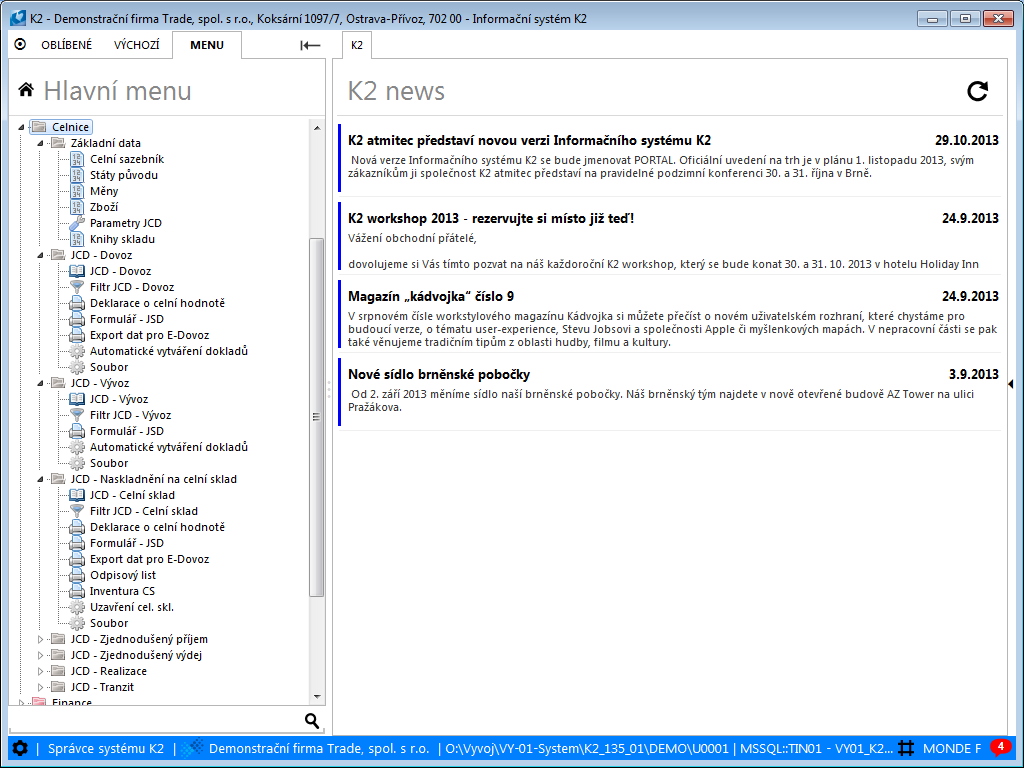Viewport: 1024px width, 768px height.
Task: Click the home icon beside Hlavní menu
Action: pos(26,89)
